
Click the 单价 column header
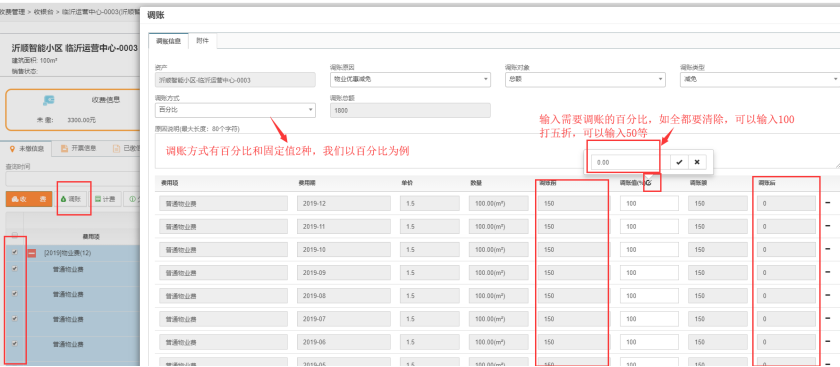pos(407,183)
